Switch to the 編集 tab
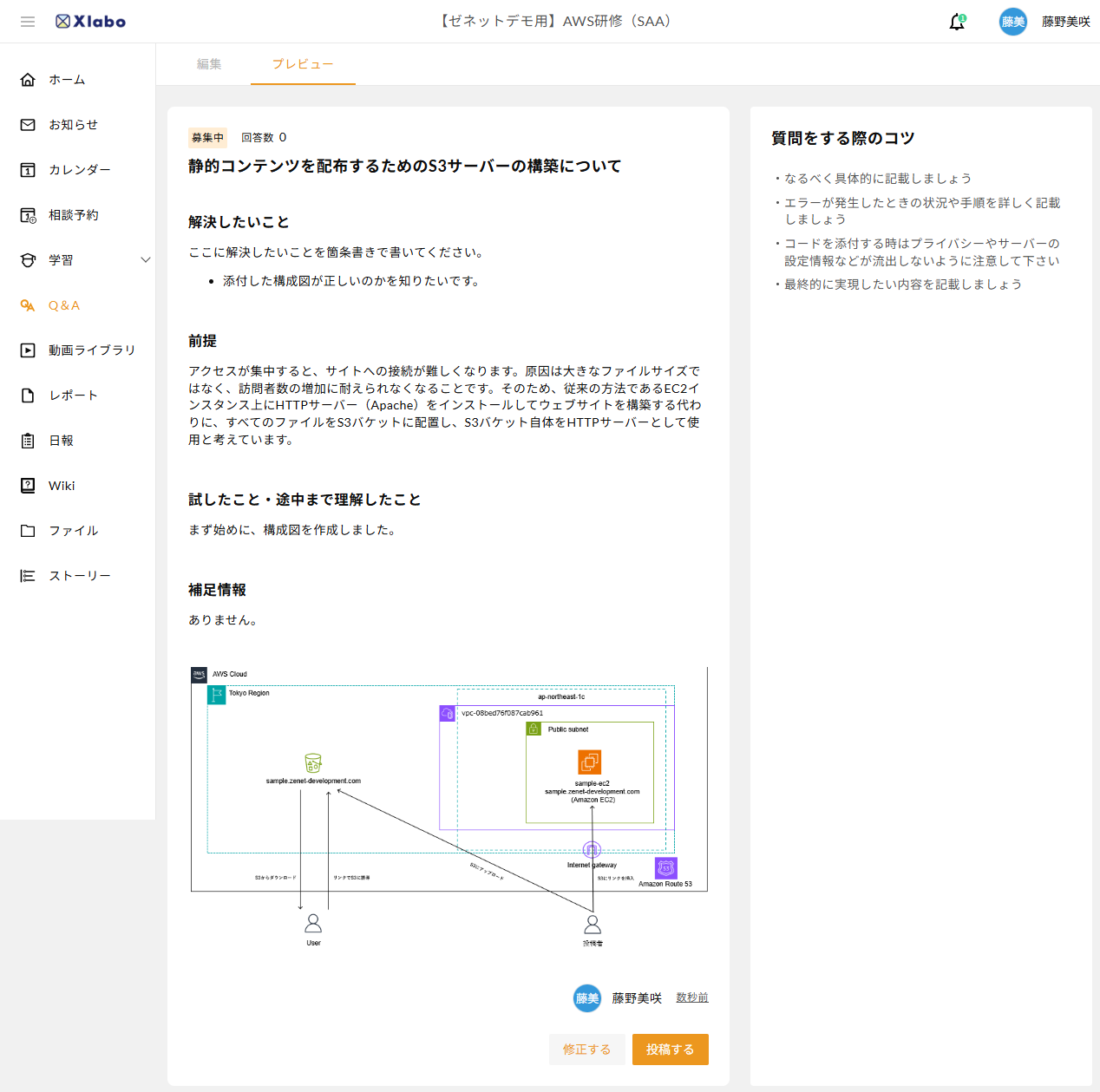Viewport: 1100px width, 1092px height. [209, 64]
